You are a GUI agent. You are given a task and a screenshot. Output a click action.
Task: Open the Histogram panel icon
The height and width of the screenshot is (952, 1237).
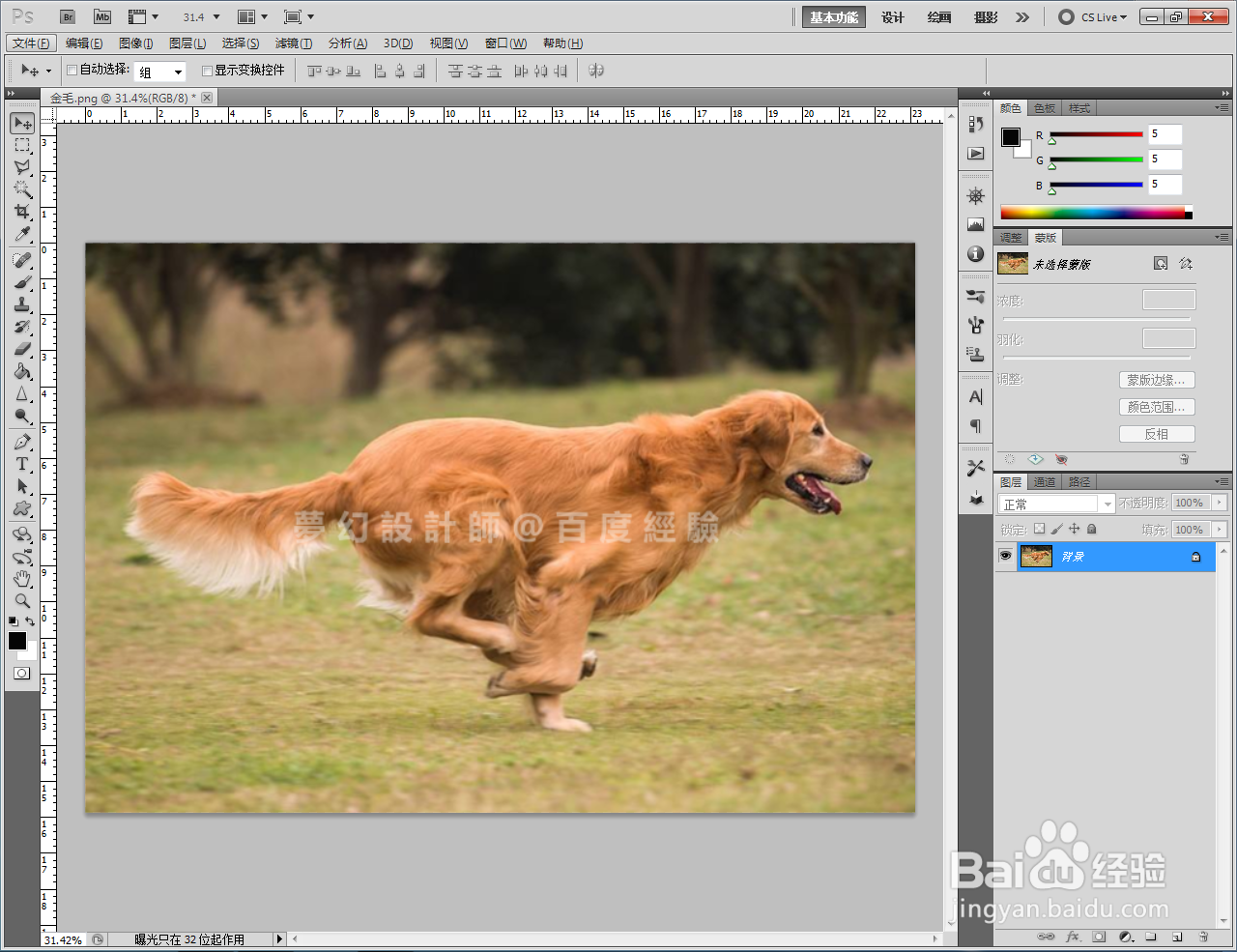(976, 225)
